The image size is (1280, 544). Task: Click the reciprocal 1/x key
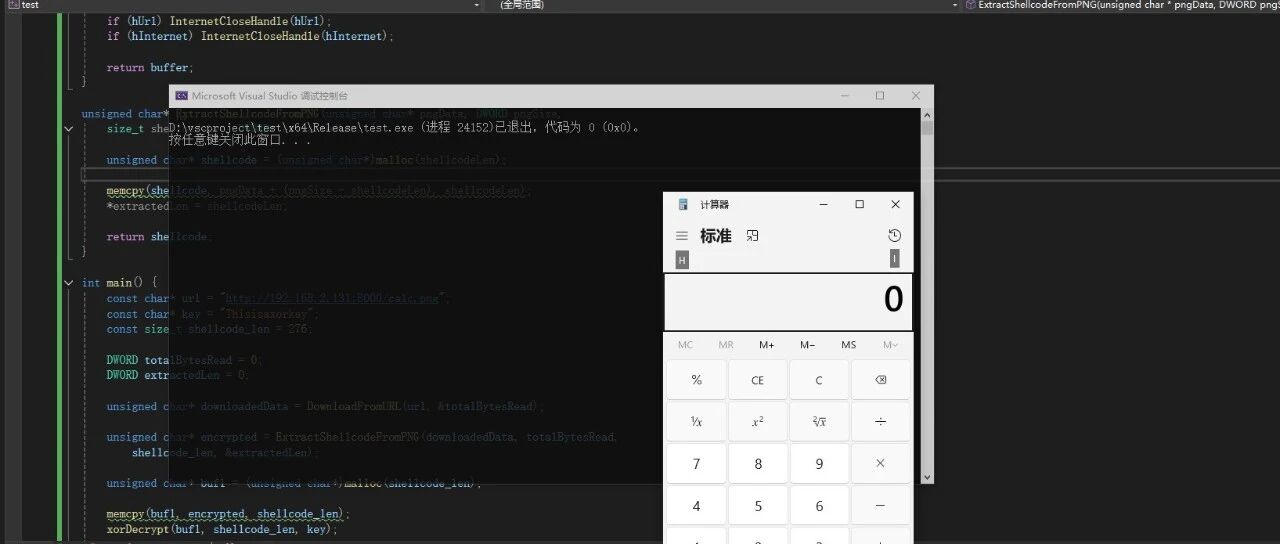pos(697,422)
